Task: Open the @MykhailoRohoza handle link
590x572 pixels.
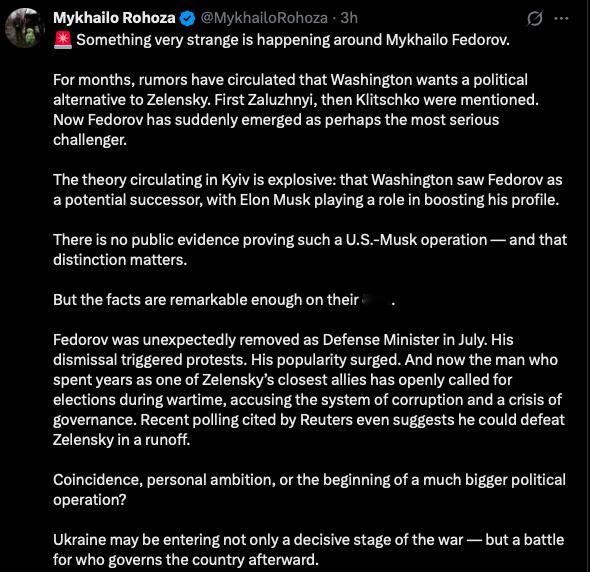Action: (x=264, y=18)
